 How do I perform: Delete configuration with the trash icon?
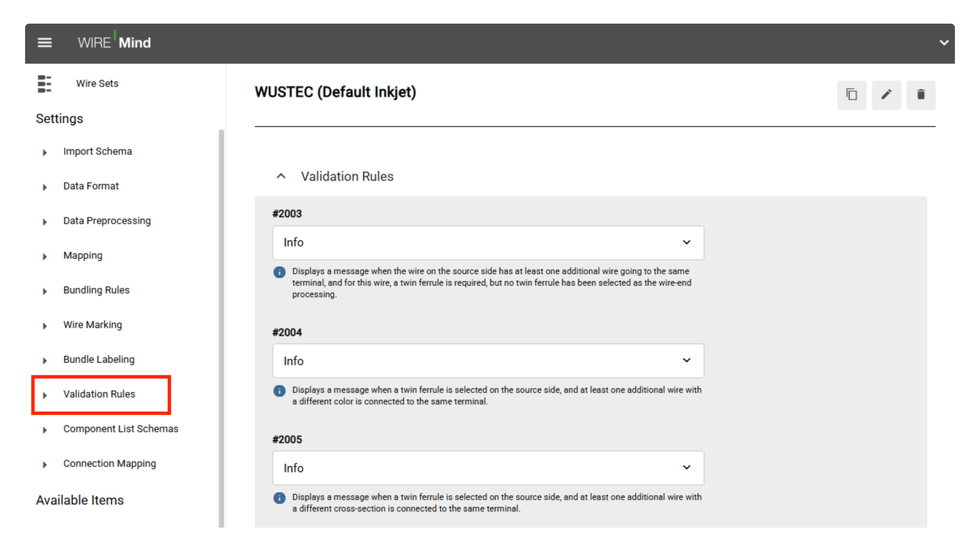click(x=921, y=95)
